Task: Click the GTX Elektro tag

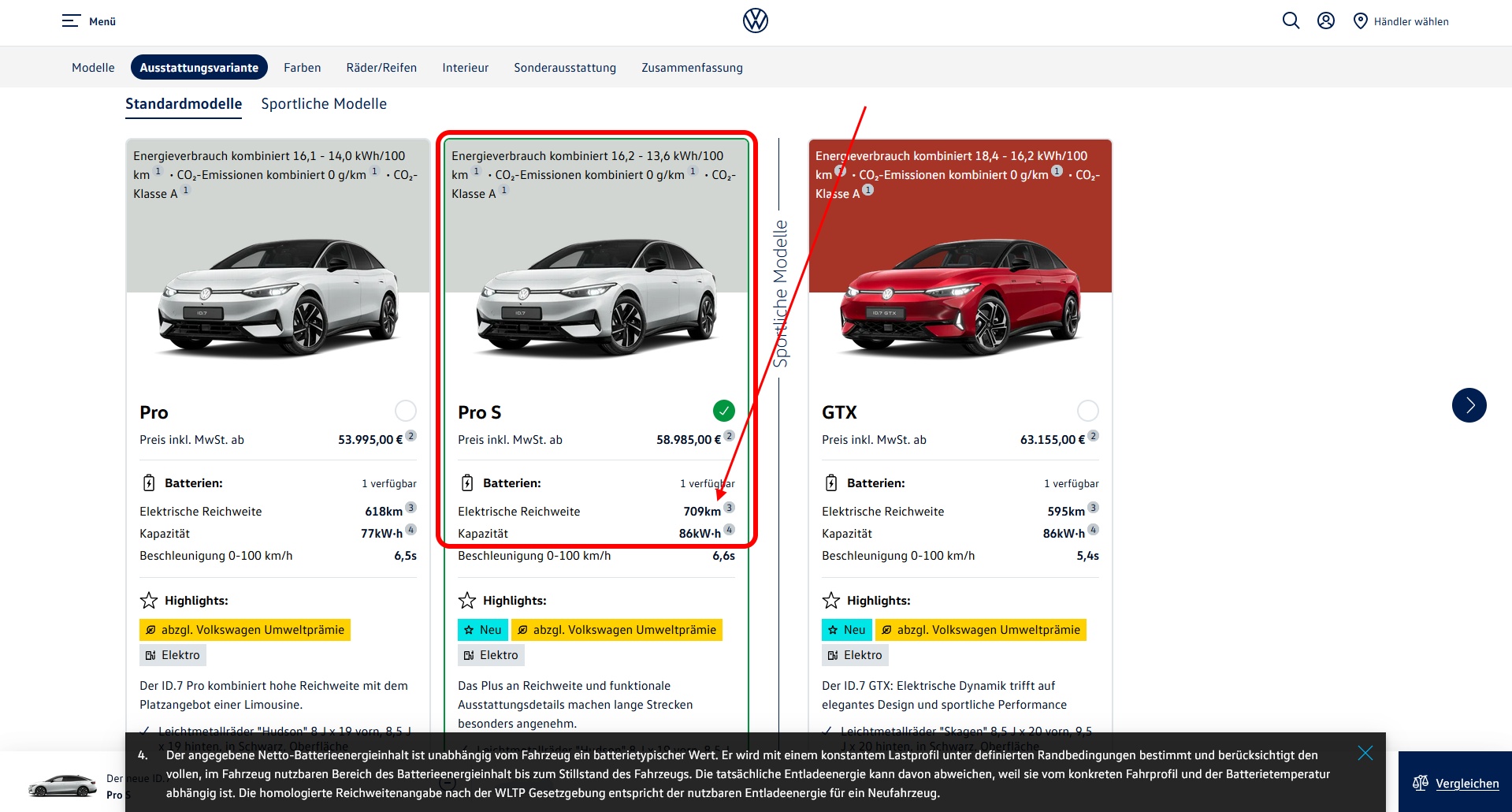Action: click(855, 655)
